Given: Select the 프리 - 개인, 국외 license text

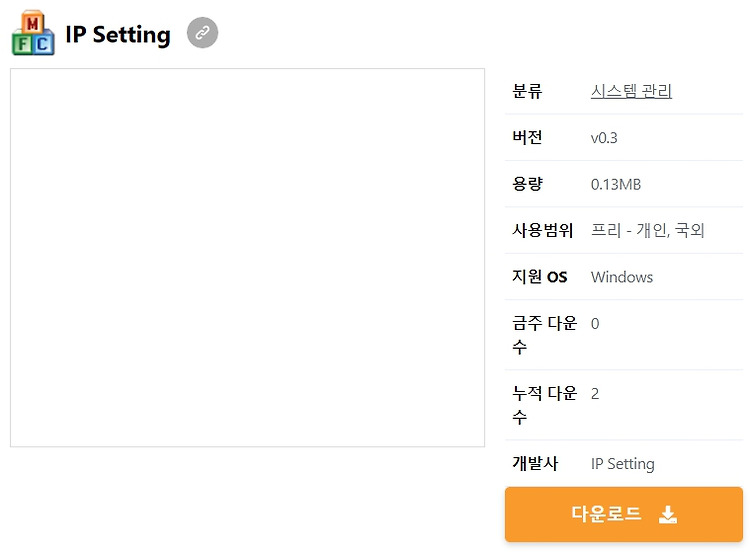Looking at the screenshot, I should [648, 230].
